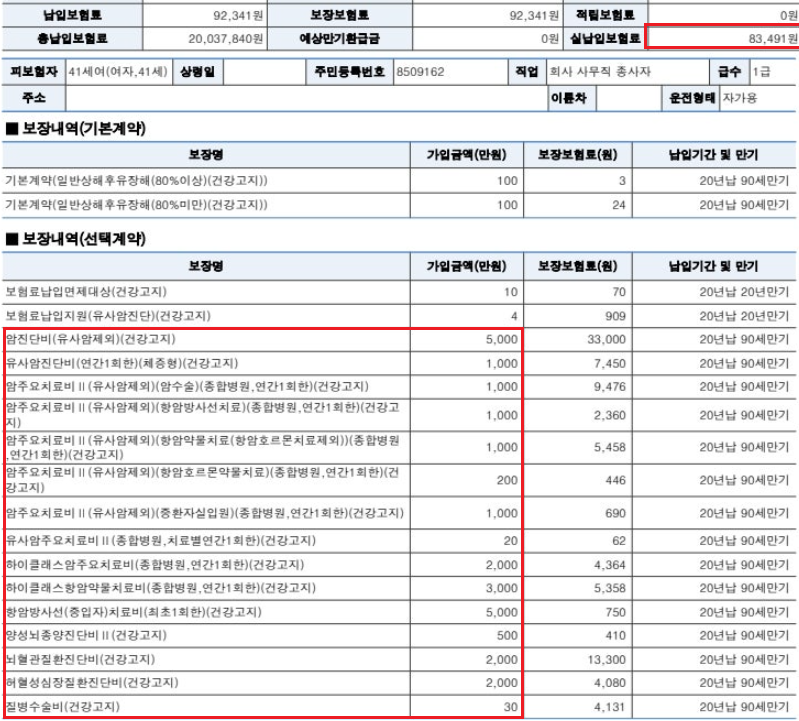Click amount 200 in 항암호르몬약물치료 row

(507, 480)
